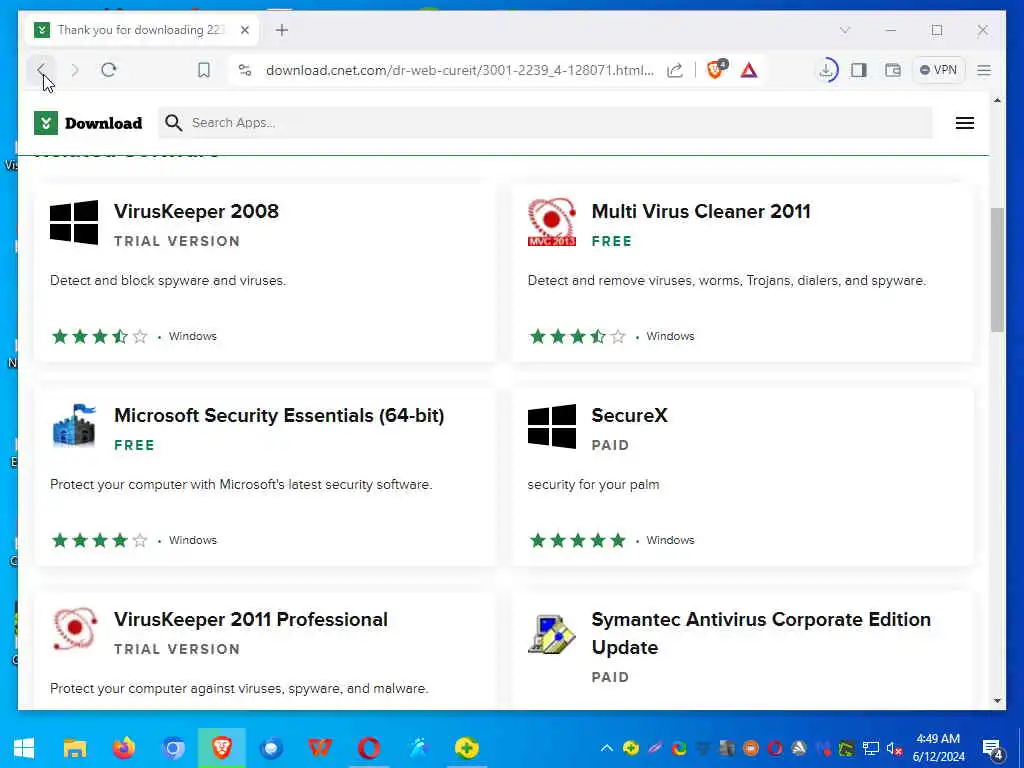Click the address bar URL
This screenshot has width=1024, height=768.
[459, 71]
